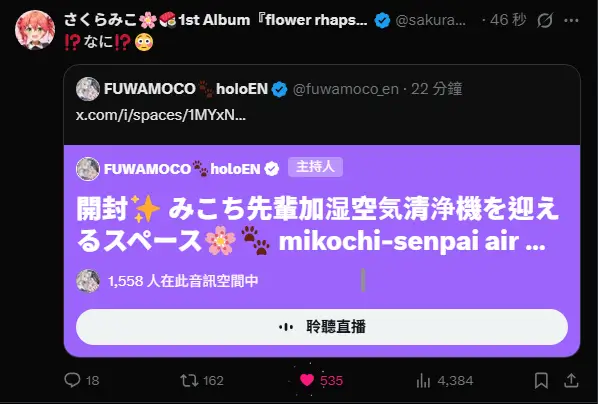Open the 46 秒 post timestamp
Image resolution: width=598 pixels, height=404 pixels.
tap(508, 20)
